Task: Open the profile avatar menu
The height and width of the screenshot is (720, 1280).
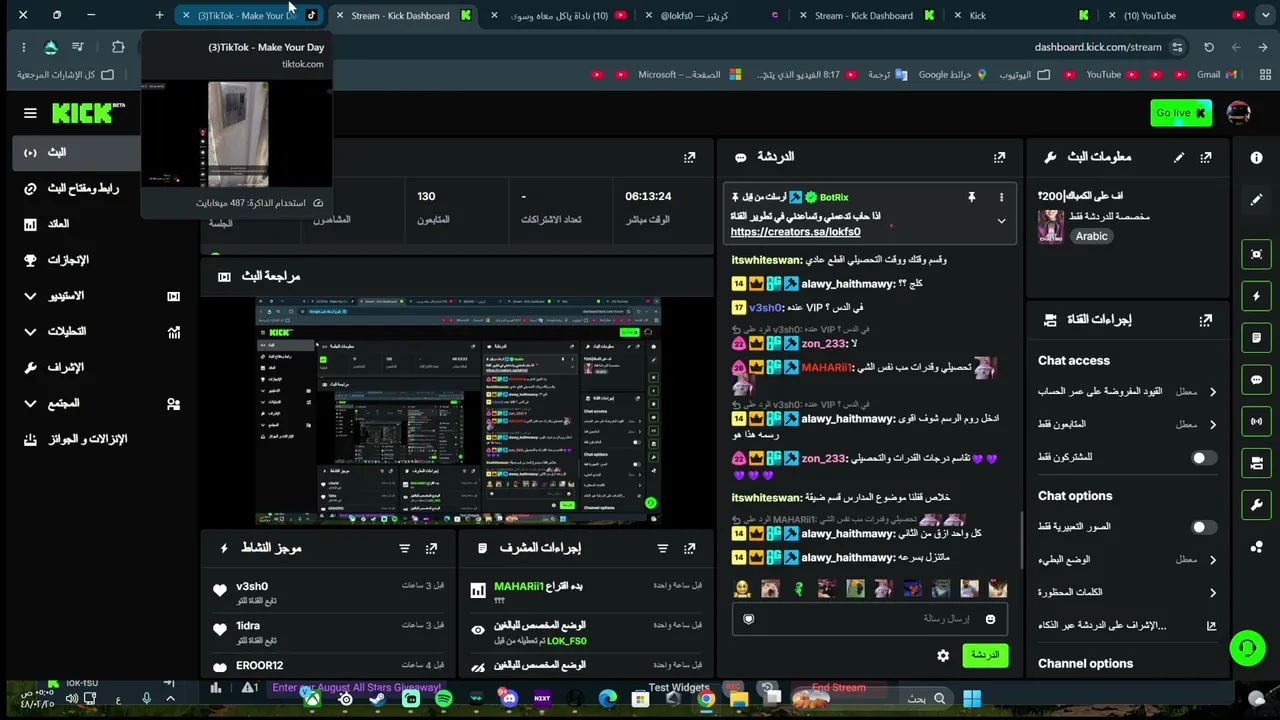Action: tap(1238, 113)
